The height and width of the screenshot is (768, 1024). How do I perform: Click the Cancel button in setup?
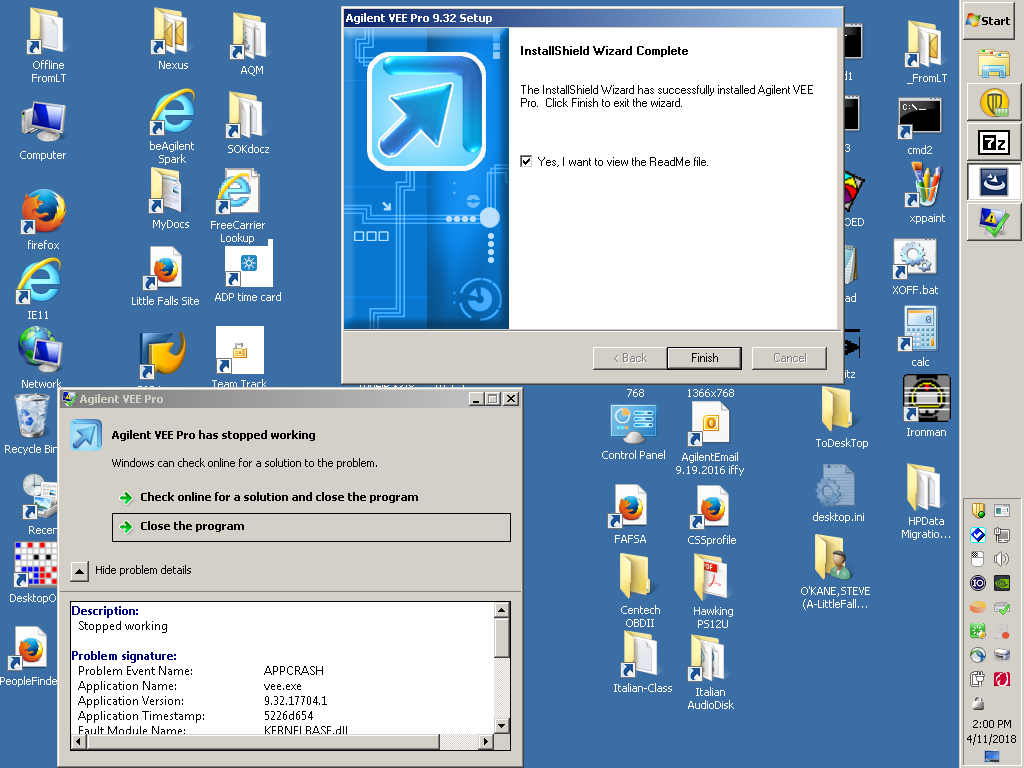pyautogui.click(x=789, y=358)
